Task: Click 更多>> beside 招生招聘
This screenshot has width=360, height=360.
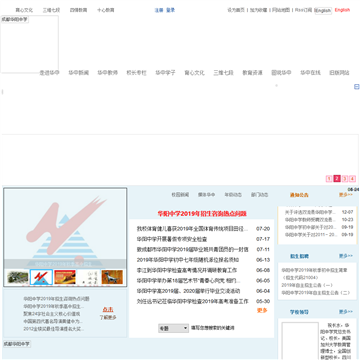Action: [x=346, y=256]
